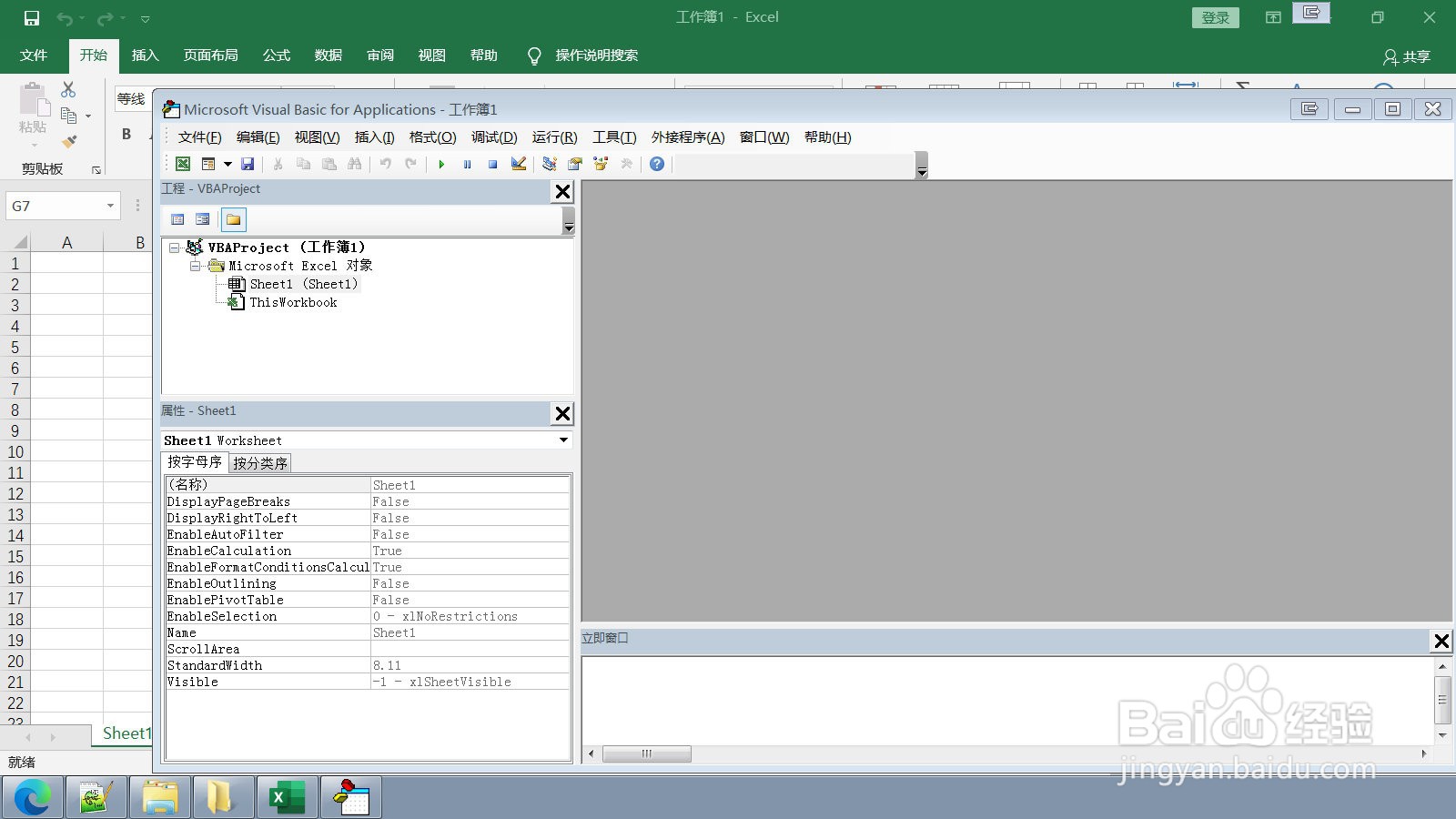Click the Find binoculars icon
Image resolution: width=1456 pixels, height=819 pixels.
click(x=354, y=164)
